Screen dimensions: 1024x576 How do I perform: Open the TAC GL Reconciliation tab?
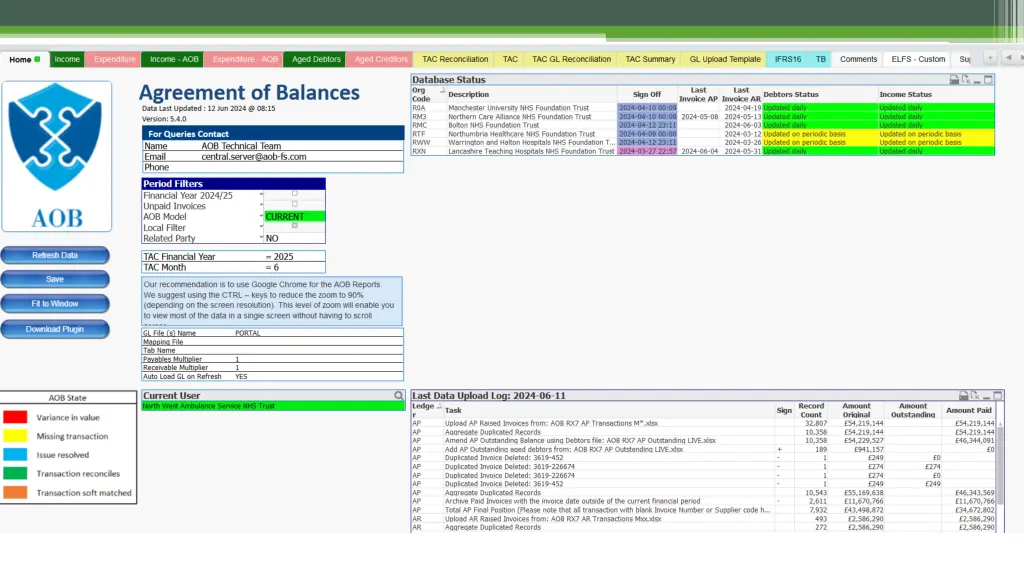coord(571,59)
